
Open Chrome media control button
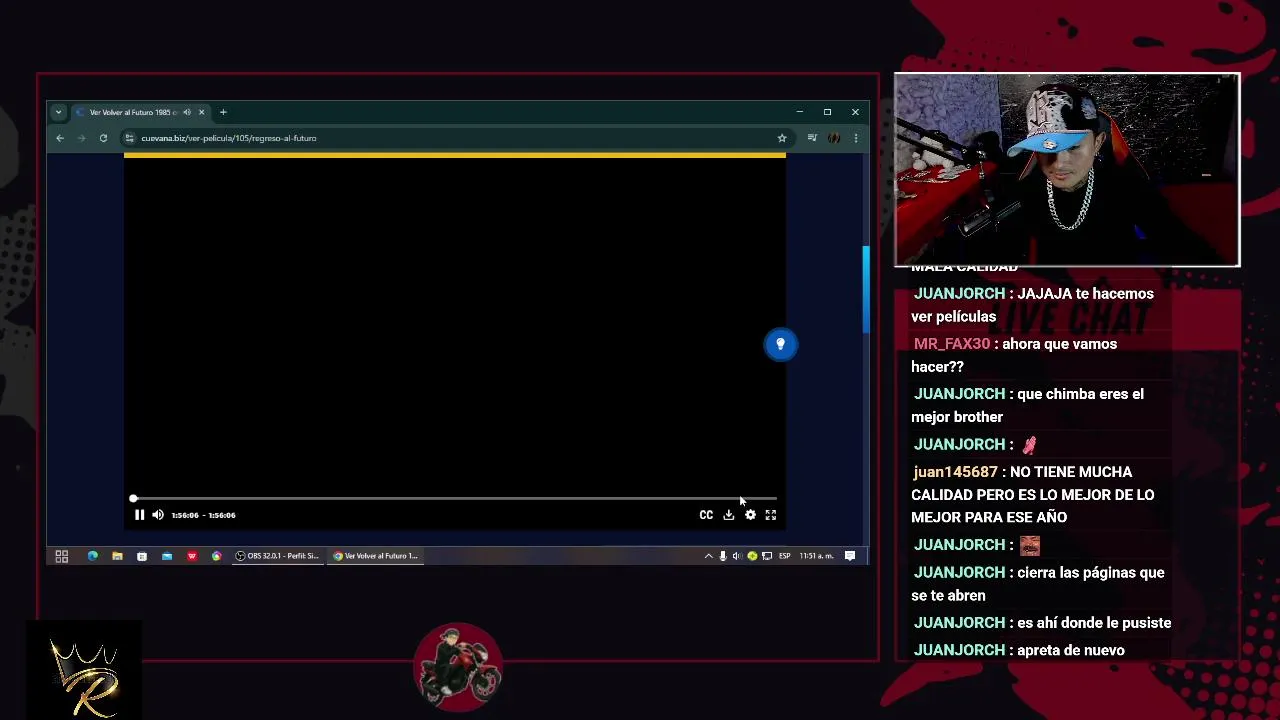click(x=812, y=138)
